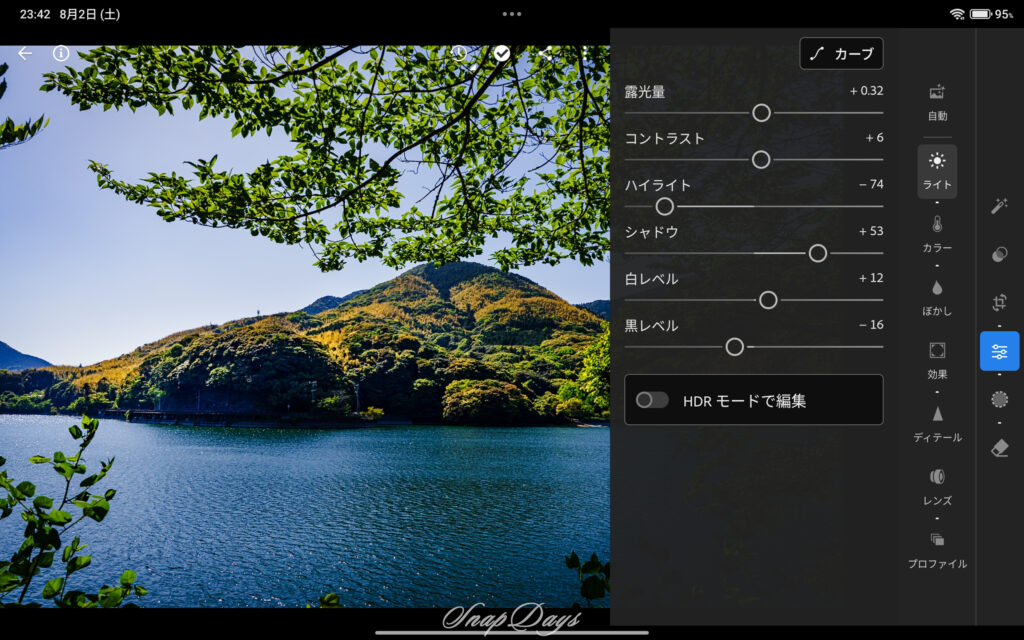The width and height of the screenshot is (1024, 640).
Task: Open the カーブ (Curve) editor
Action: 841,53
